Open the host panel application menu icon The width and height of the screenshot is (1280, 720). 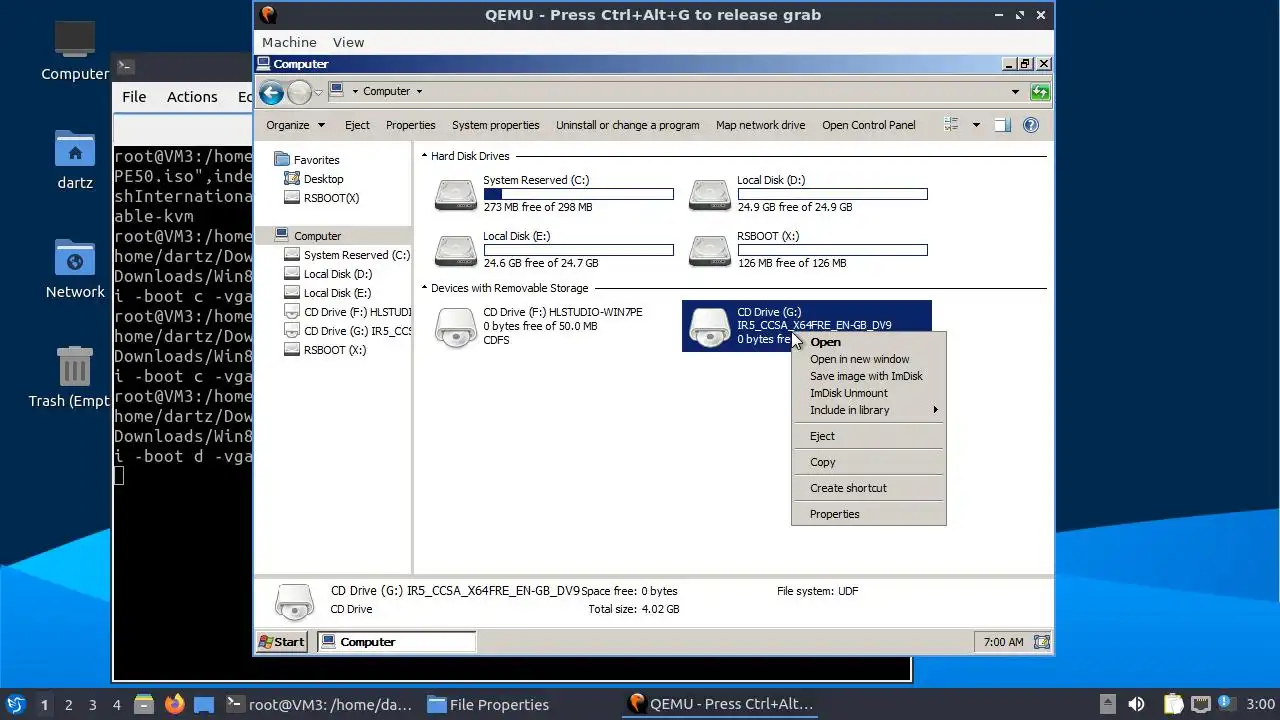16,704
